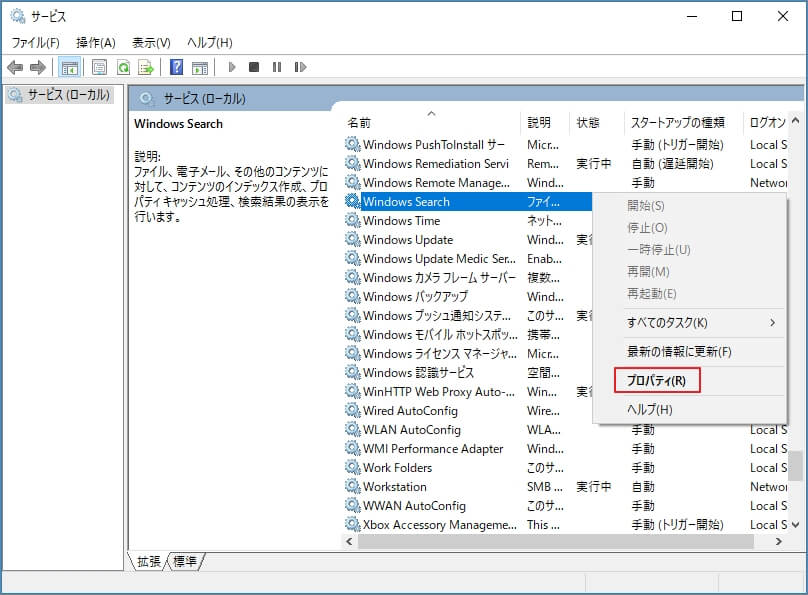Expand the すべてのタスク submenu arrow
Screen dimensions: 808x595
point(772,323)
